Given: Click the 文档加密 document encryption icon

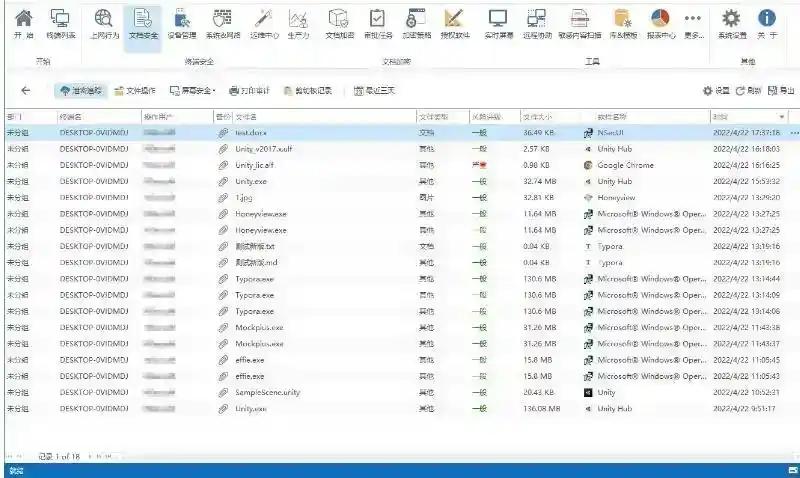Looking at the screenshot, I should coord(339,24).
